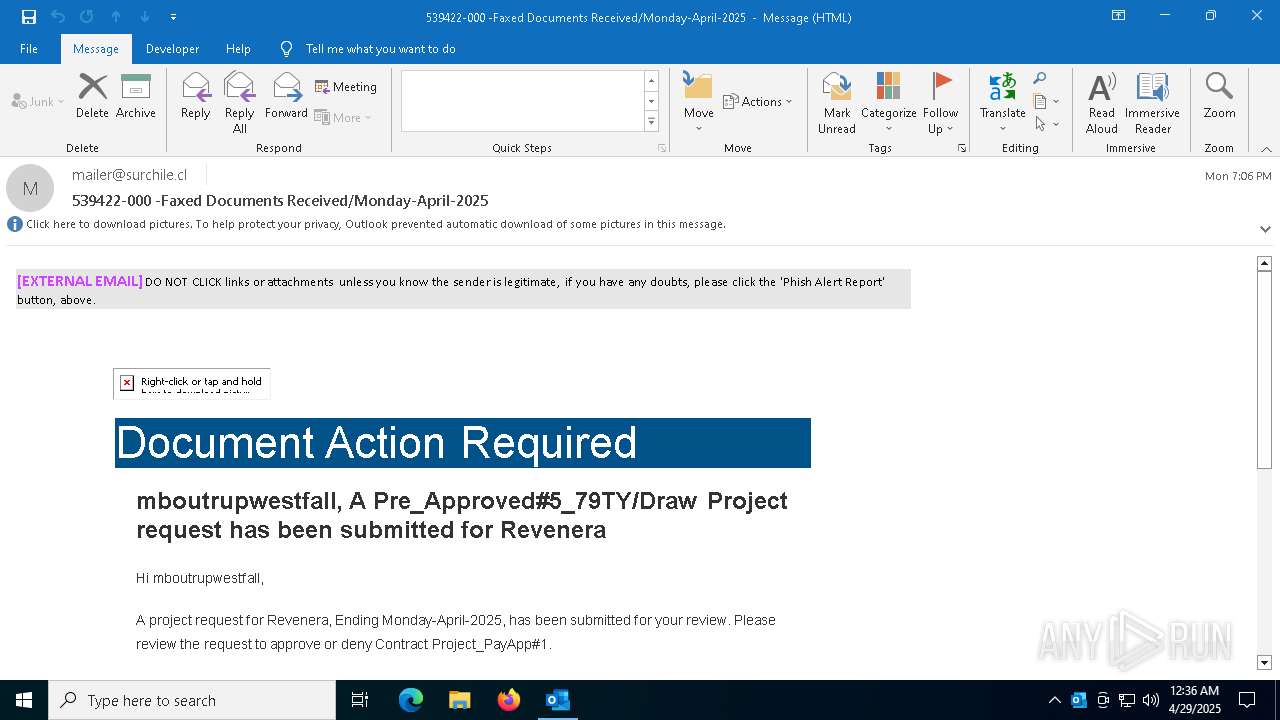Mark the message as Unread
The image size is (1280, 720).
click(x=837, y=103)
